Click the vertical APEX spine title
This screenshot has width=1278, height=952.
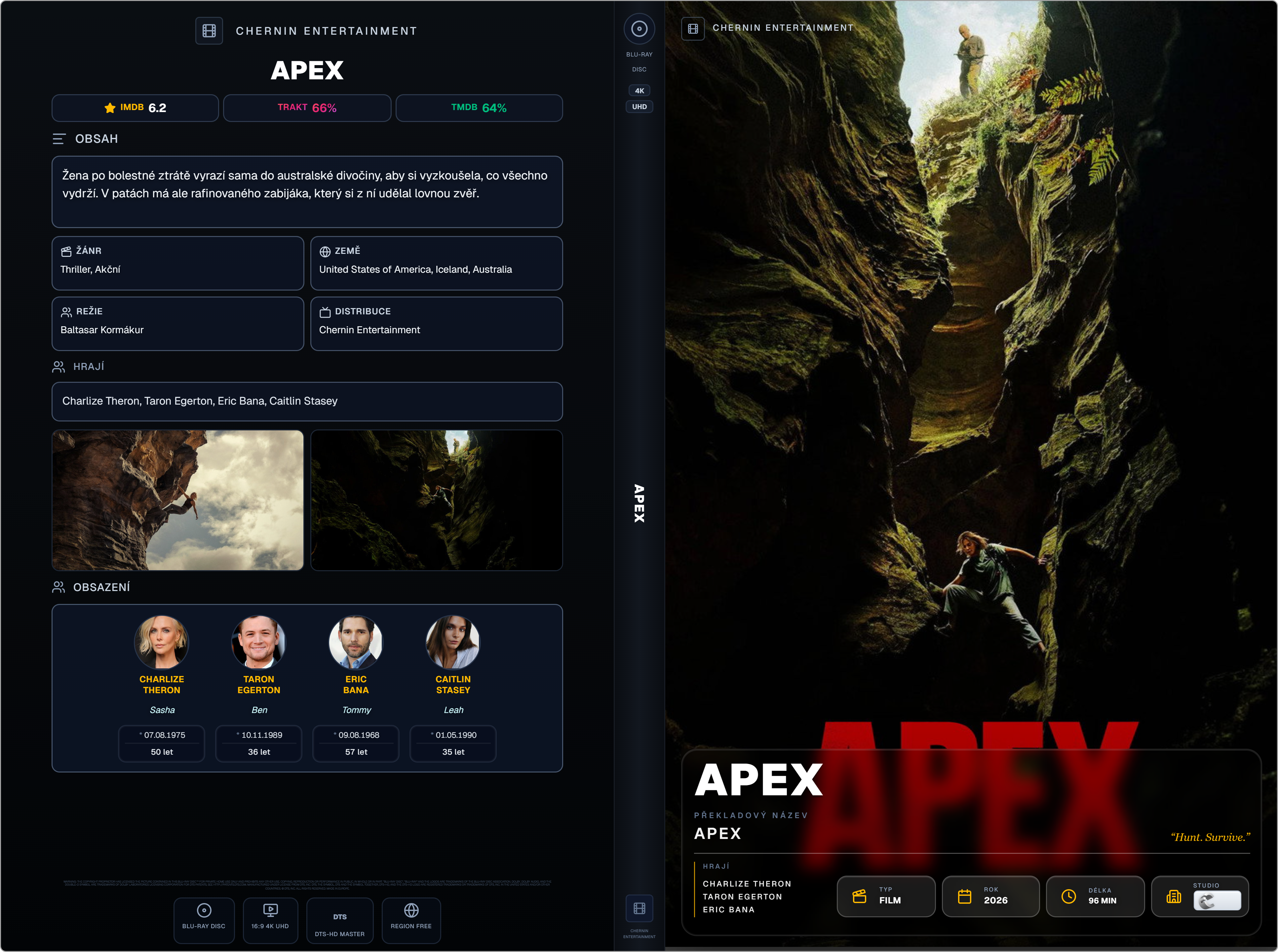pos(639,503)
